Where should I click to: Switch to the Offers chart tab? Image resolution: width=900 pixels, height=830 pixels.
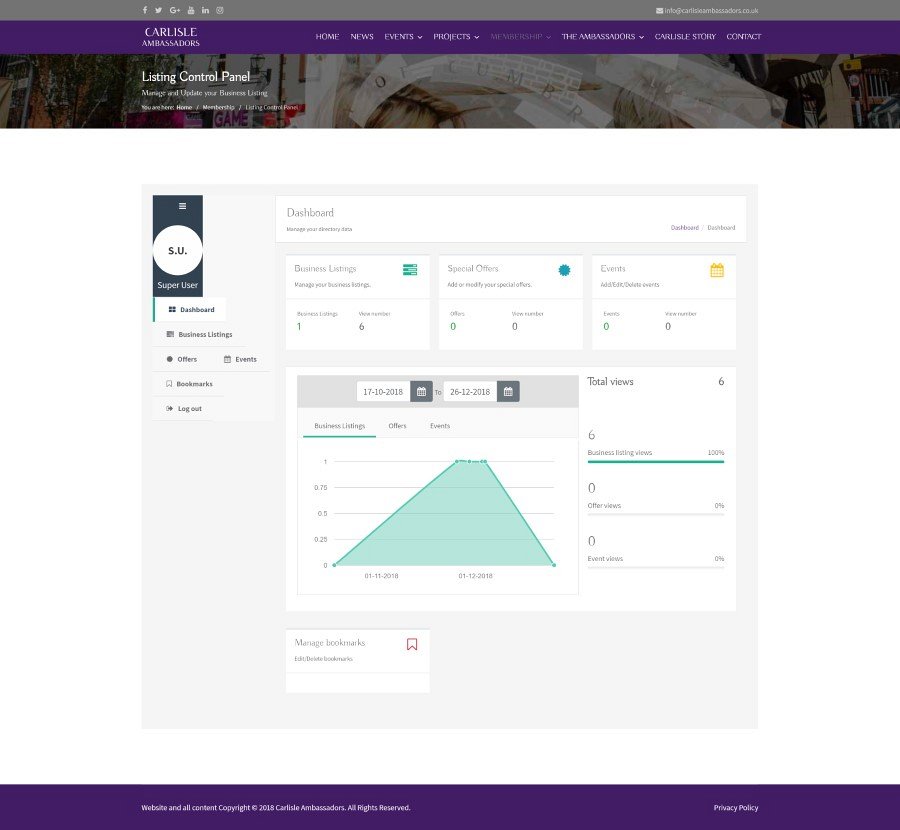coord(397,426)
